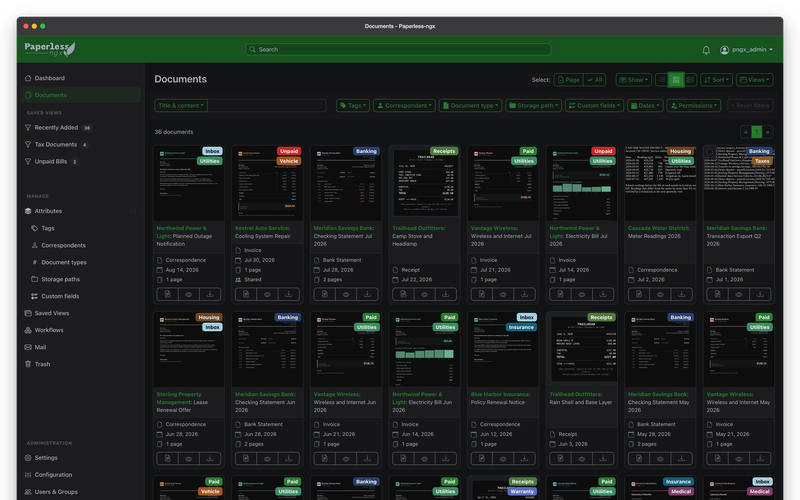Toggle preview eye for Lease Renewal Offer
800x500 pixels.
(189, 458)
